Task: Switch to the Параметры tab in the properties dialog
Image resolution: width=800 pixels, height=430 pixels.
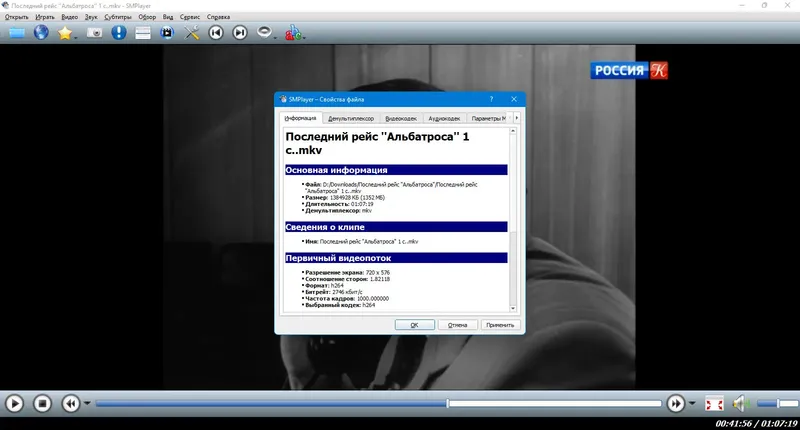Action: click(489, 118)
